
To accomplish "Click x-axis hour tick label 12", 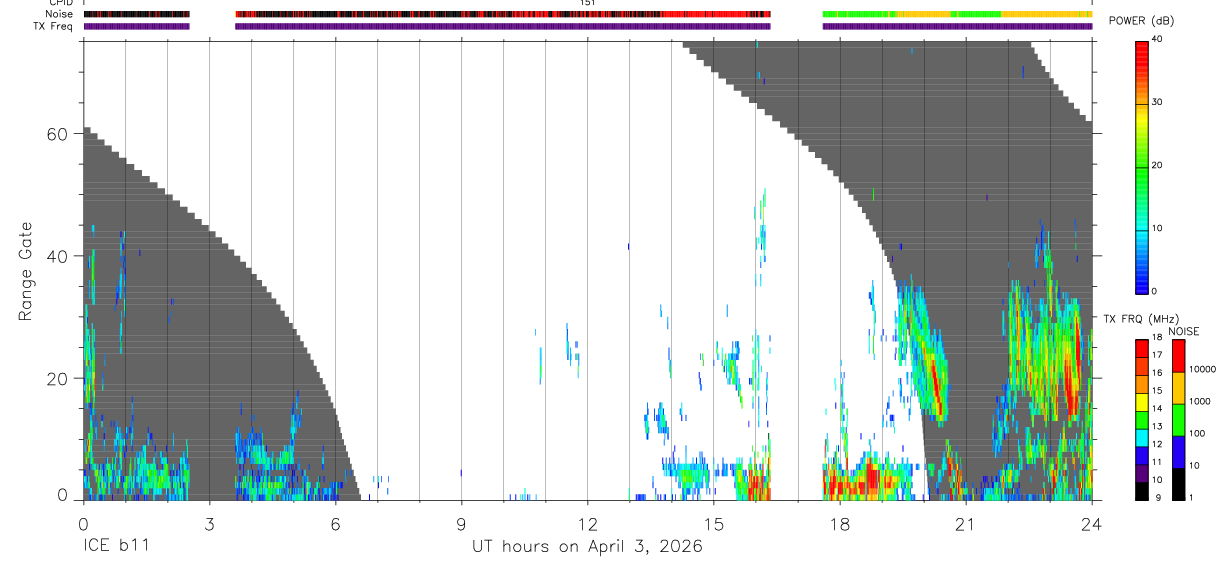I will (x=587, y=524).
